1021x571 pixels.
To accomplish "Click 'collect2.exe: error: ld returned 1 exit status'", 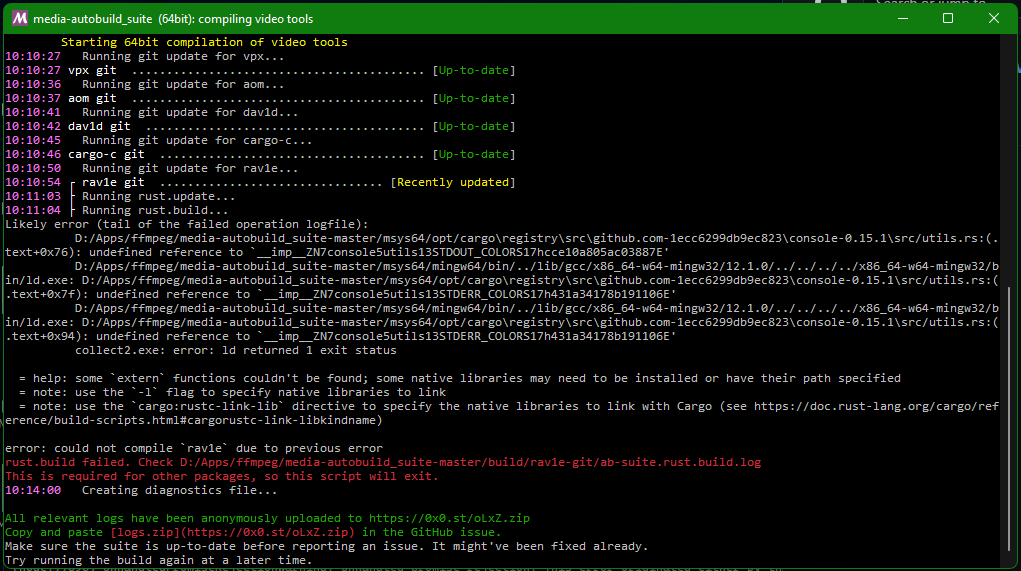I will pos(236,350).
